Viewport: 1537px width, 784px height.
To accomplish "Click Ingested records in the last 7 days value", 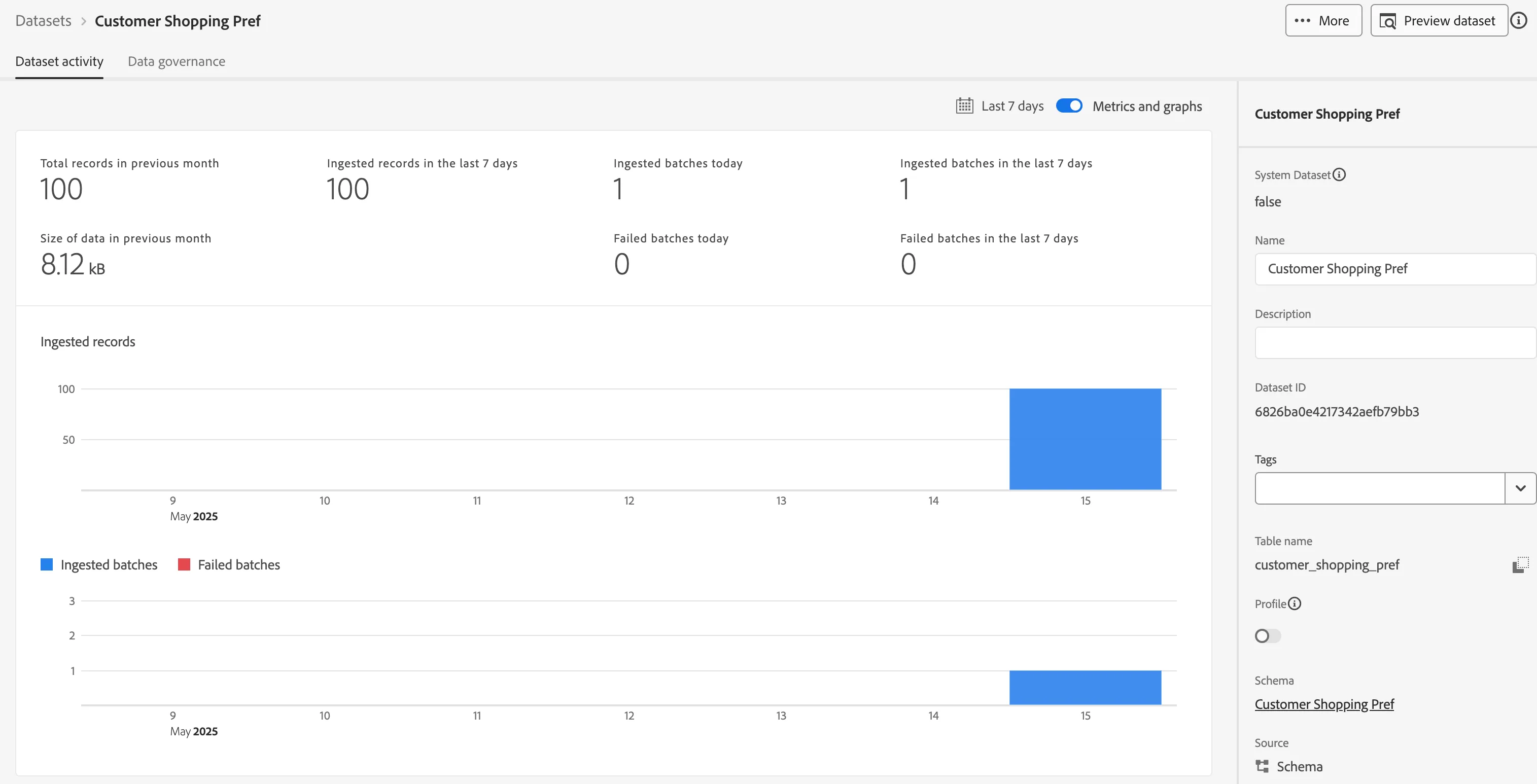I will (347, 189).
